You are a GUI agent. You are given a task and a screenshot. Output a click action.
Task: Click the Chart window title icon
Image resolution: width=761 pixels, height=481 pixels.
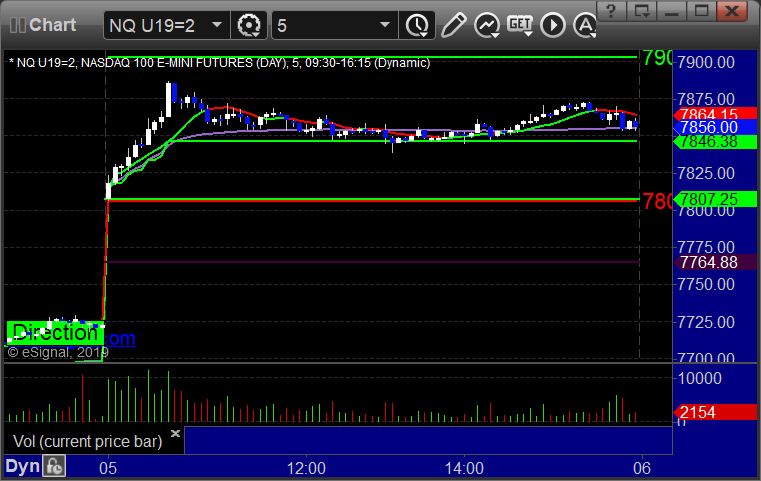coord(17,25)
